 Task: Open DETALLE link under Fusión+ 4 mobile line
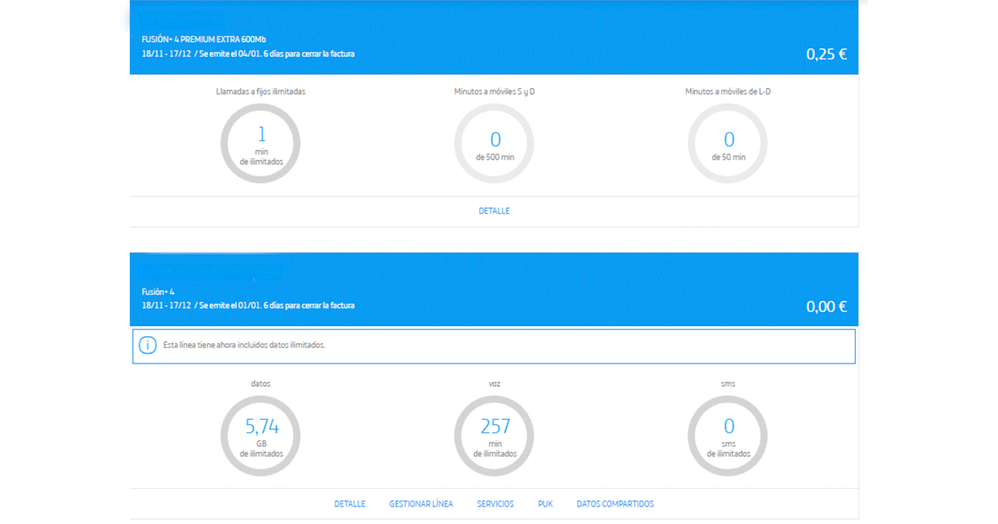[349, 504]
